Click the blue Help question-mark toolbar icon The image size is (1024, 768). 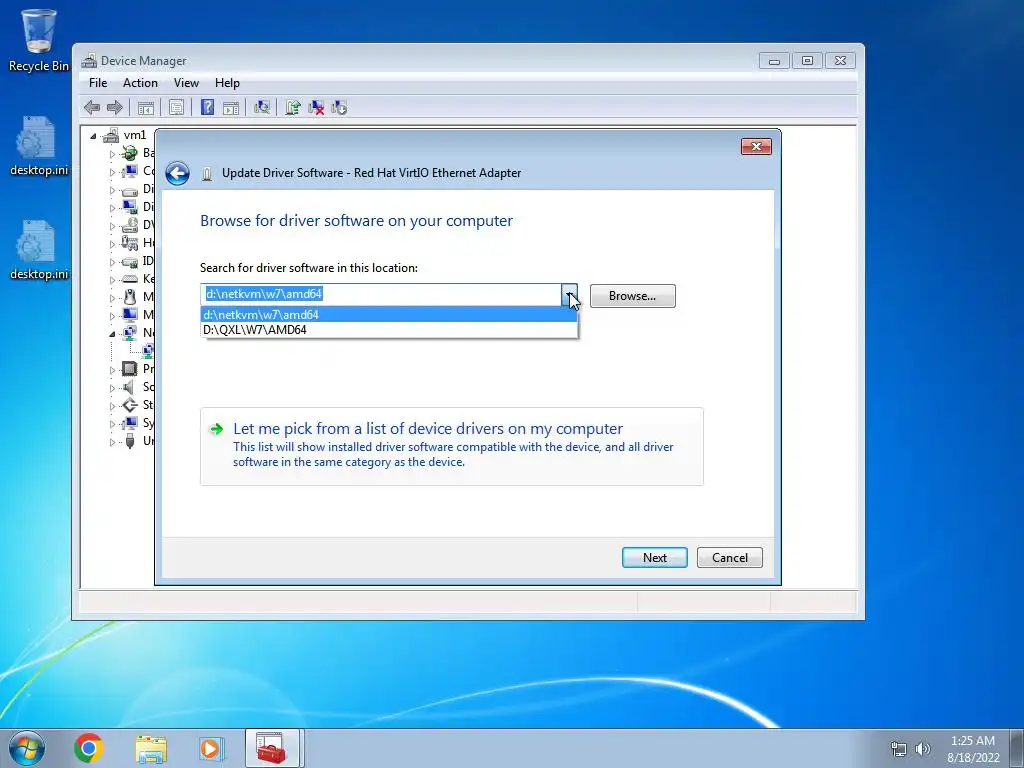[x=207, y=107]
